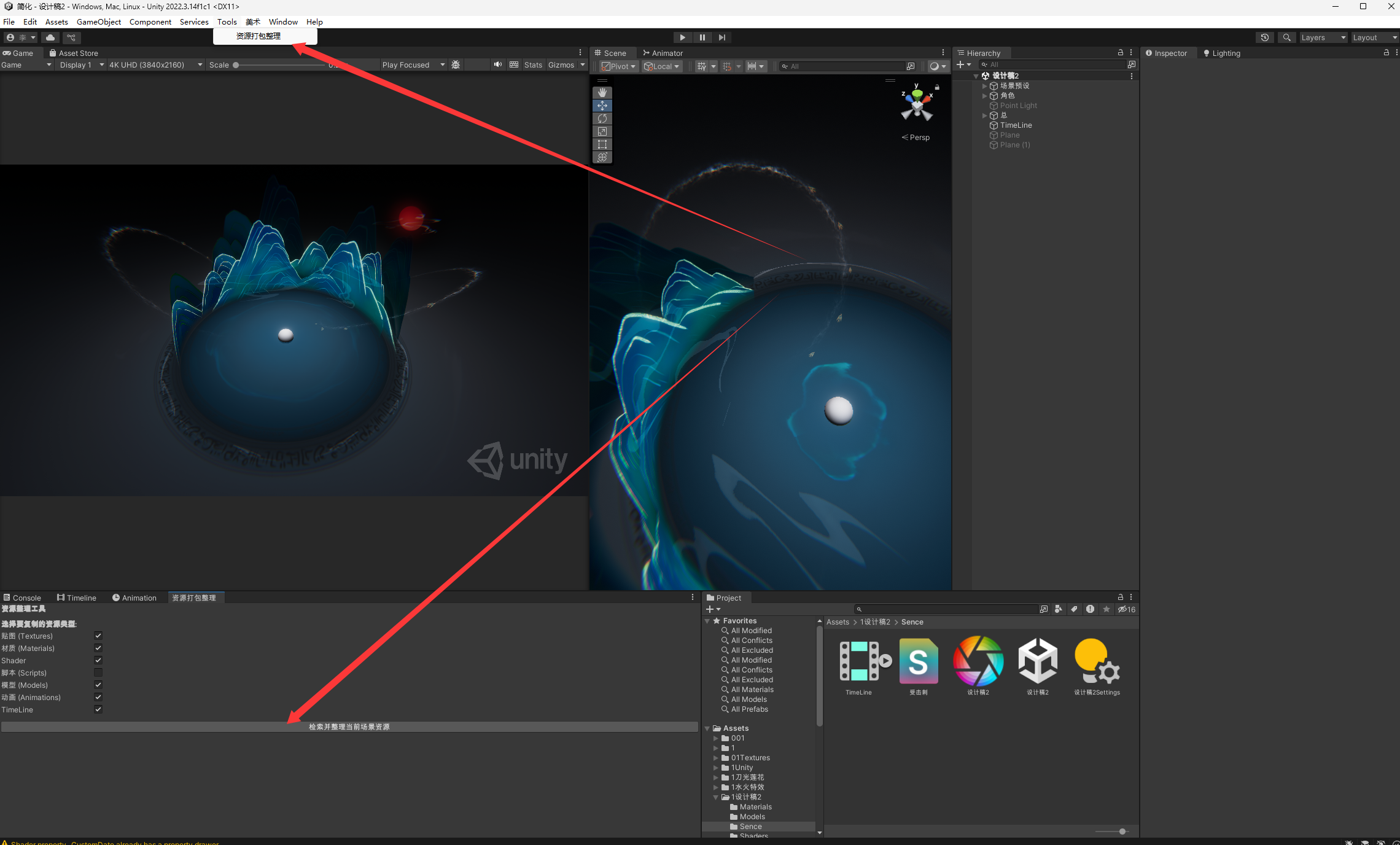Open the global search magnifier icon
The height and width of the screenshot is (845, 1400).
[1287, 37]
